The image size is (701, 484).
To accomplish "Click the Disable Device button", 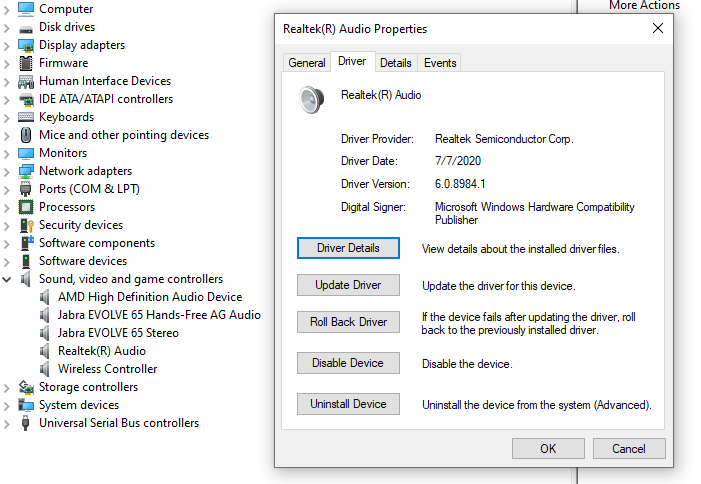I will (x=348, y=363).
